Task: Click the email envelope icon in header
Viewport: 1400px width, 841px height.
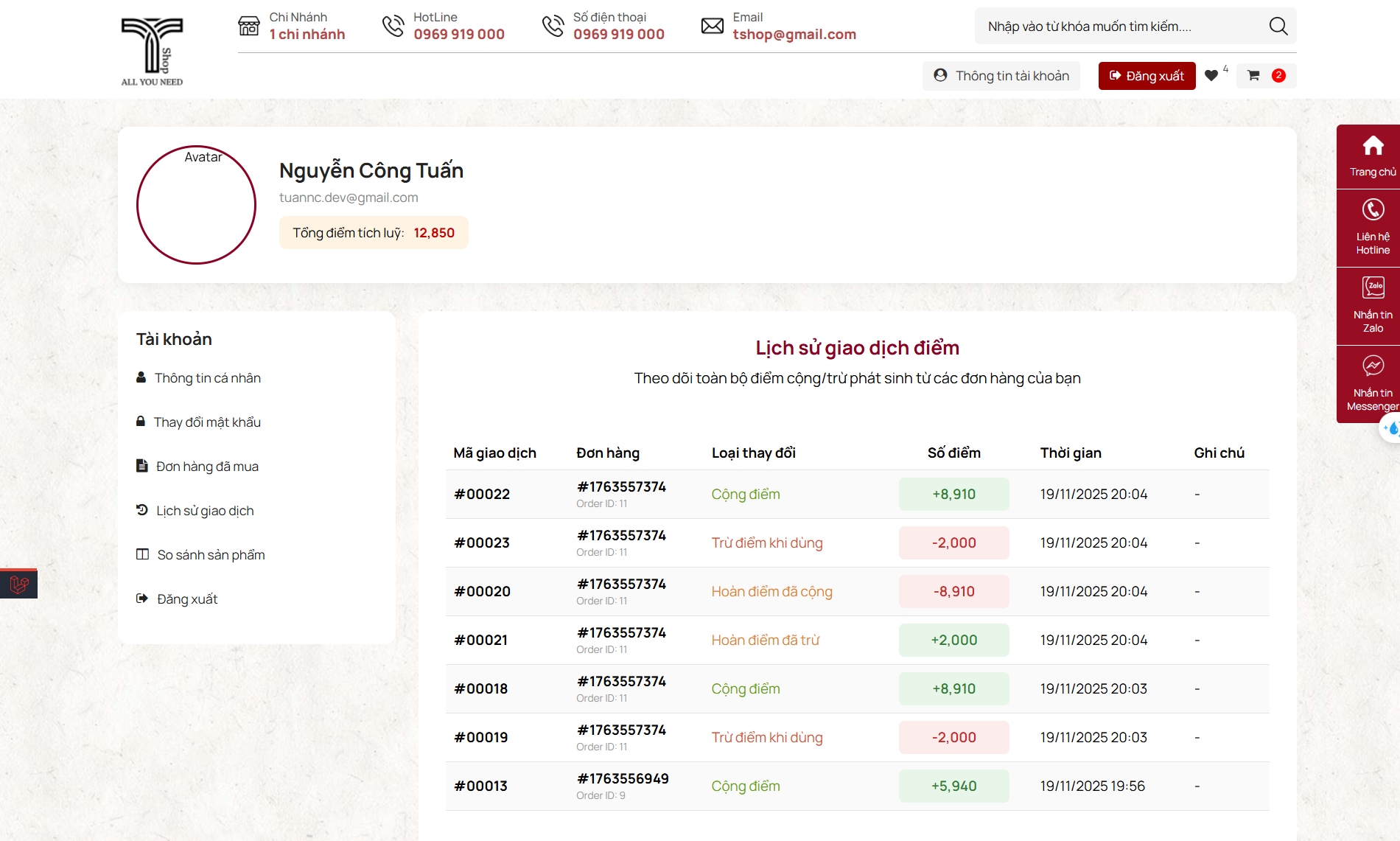Action: tap(712, 27)
